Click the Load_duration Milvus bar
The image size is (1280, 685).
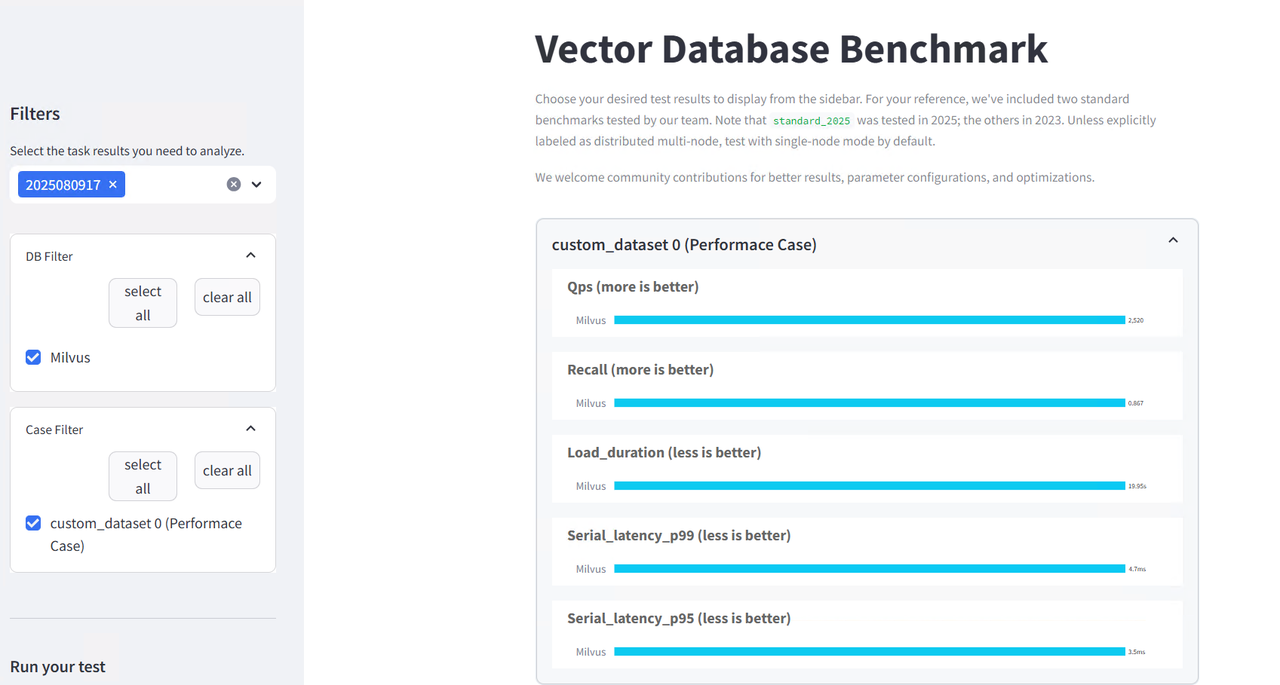870,486
